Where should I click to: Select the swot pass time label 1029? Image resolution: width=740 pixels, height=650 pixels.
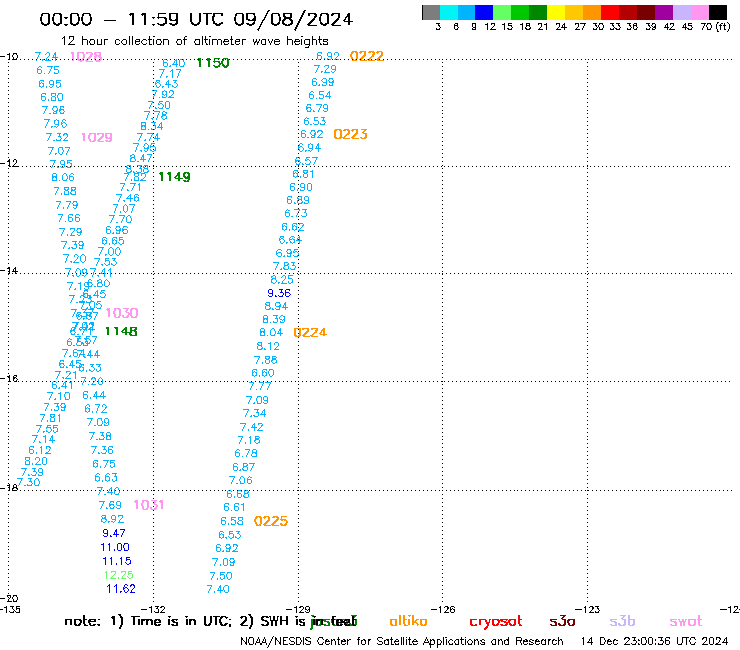(x=97, y=137)
